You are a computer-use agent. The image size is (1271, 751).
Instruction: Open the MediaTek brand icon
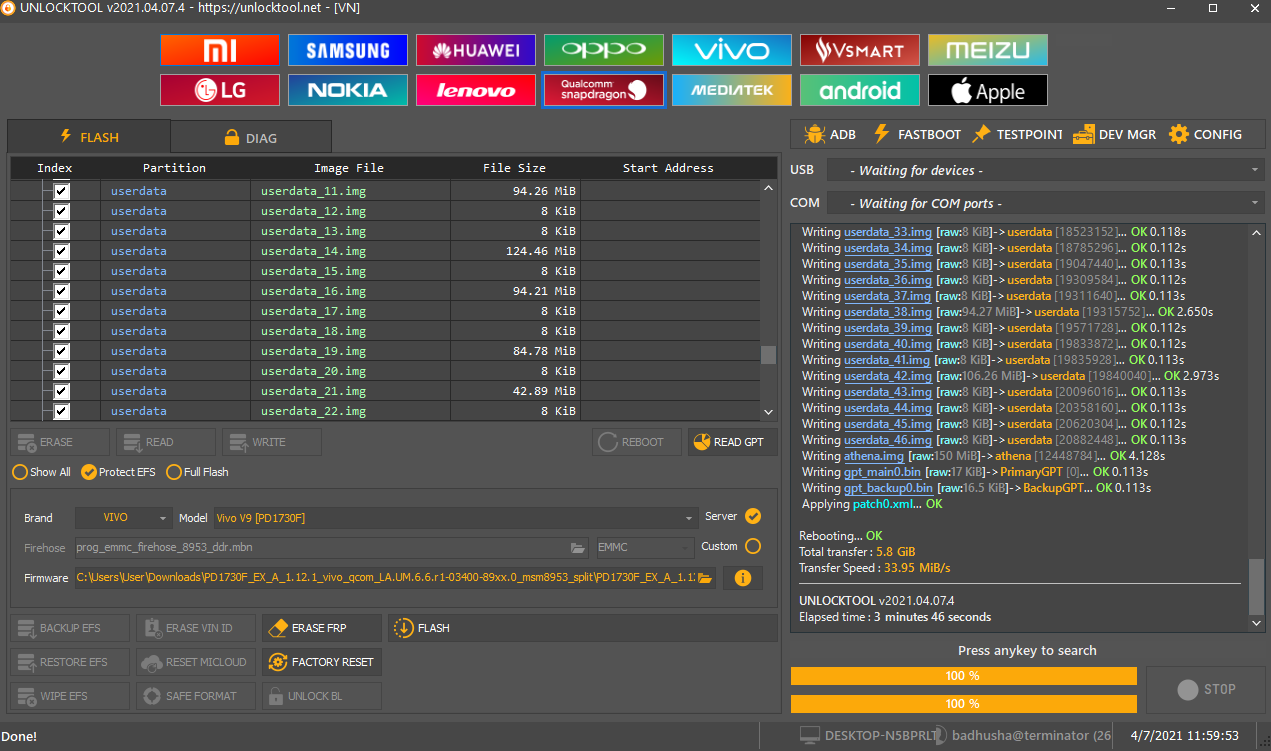(732, 90)
